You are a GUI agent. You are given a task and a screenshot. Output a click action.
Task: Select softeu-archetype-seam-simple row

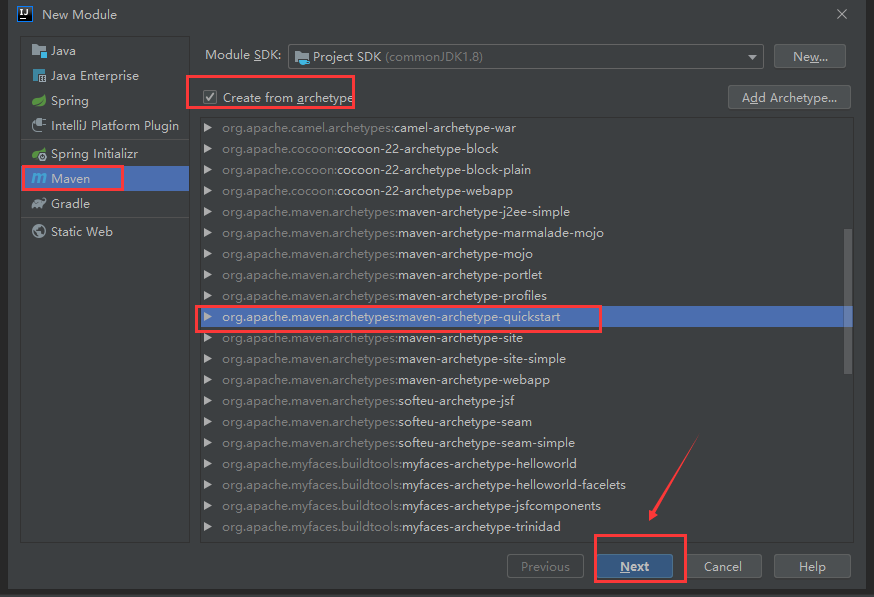pyautogui.click(x=527, y=443)
